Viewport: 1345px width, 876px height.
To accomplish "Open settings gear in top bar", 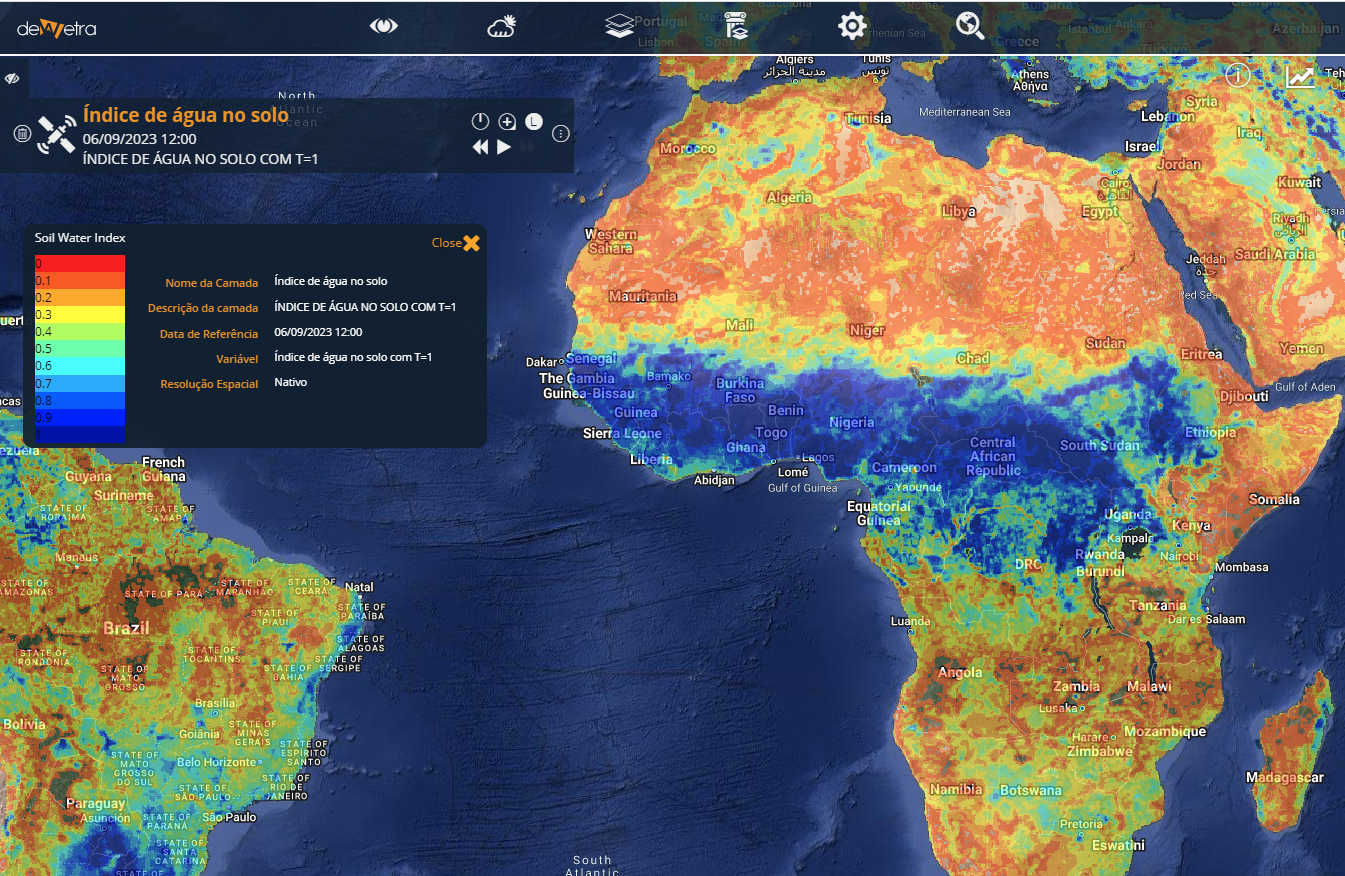I will [852, 26].
